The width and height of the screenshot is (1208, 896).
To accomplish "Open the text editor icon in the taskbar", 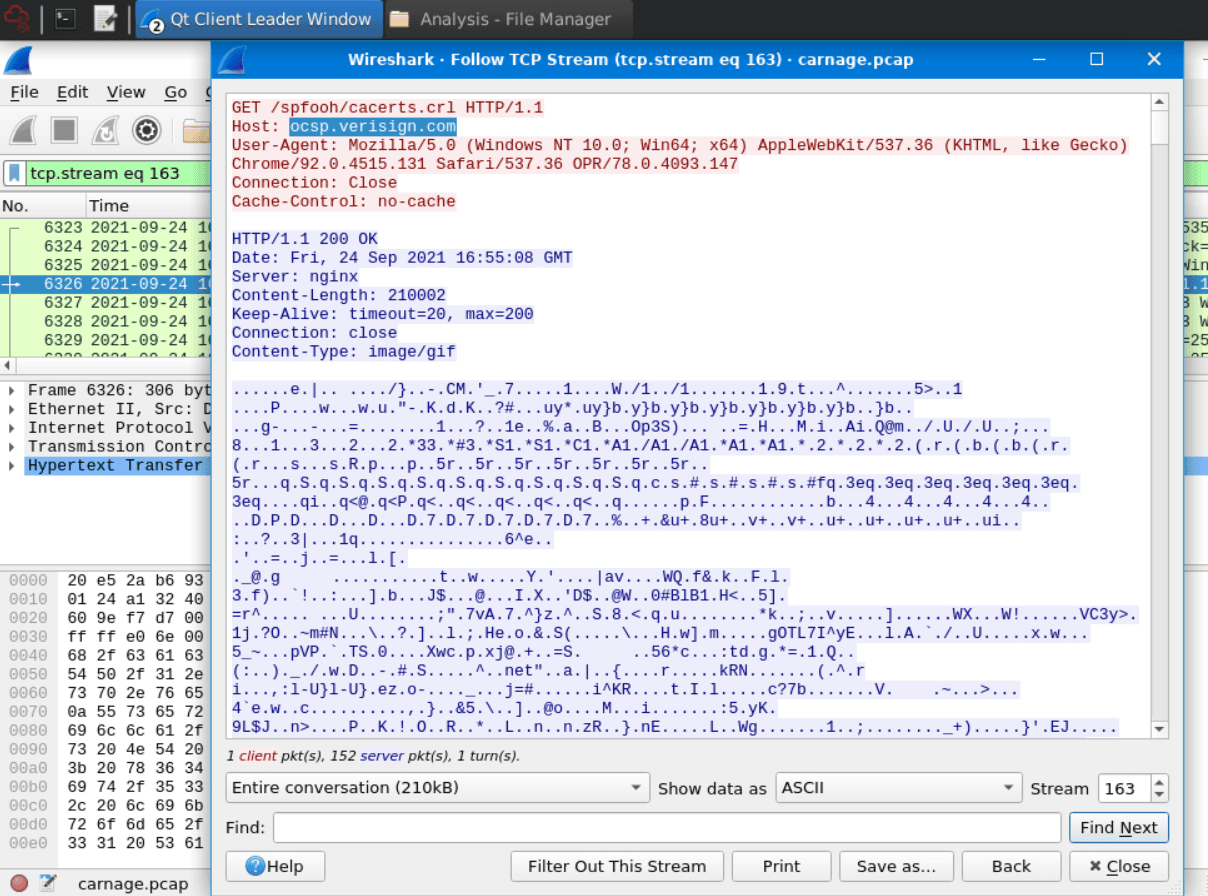I will 105,18.
